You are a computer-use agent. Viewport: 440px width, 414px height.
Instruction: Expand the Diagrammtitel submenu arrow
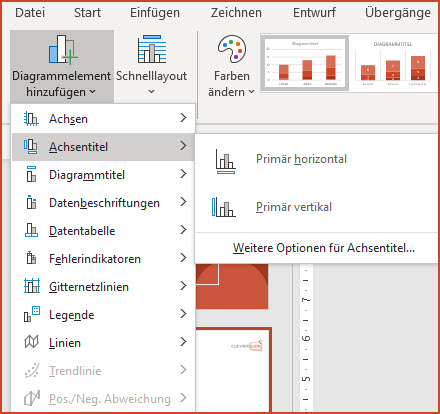[x=183, y=174]
